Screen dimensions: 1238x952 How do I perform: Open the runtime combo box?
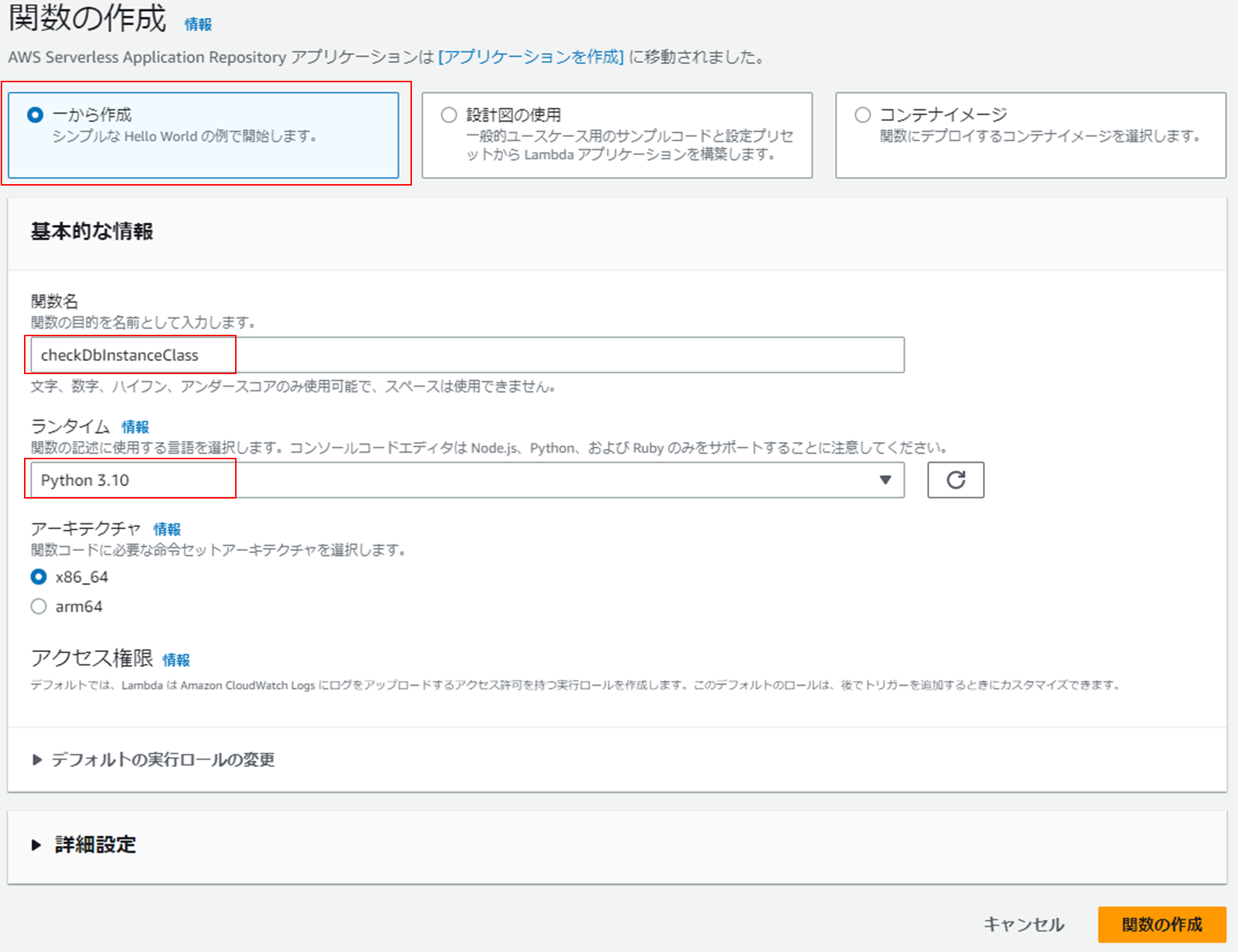click(466, 480)
